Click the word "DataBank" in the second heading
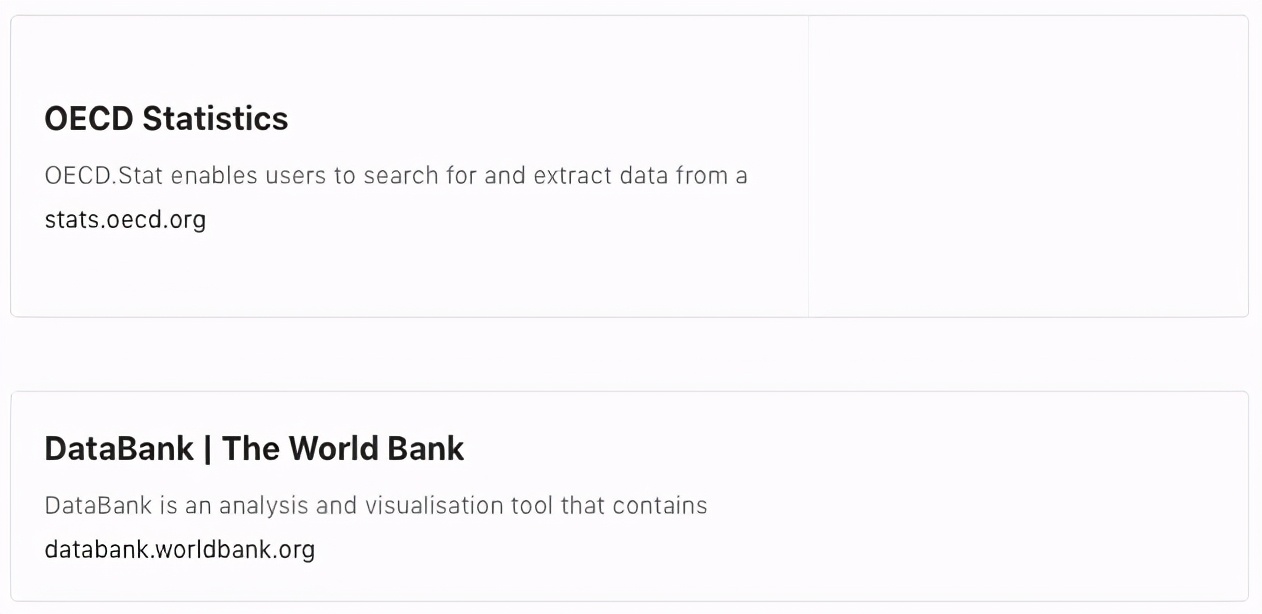Image resolution: width=1262 pixels, height=614 pixels. (119, 449)
